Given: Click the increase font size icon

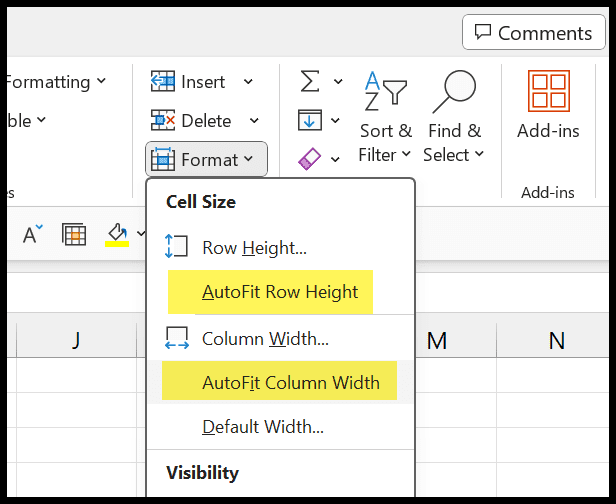Looking at the screenshot, I should tap(32, 234).
